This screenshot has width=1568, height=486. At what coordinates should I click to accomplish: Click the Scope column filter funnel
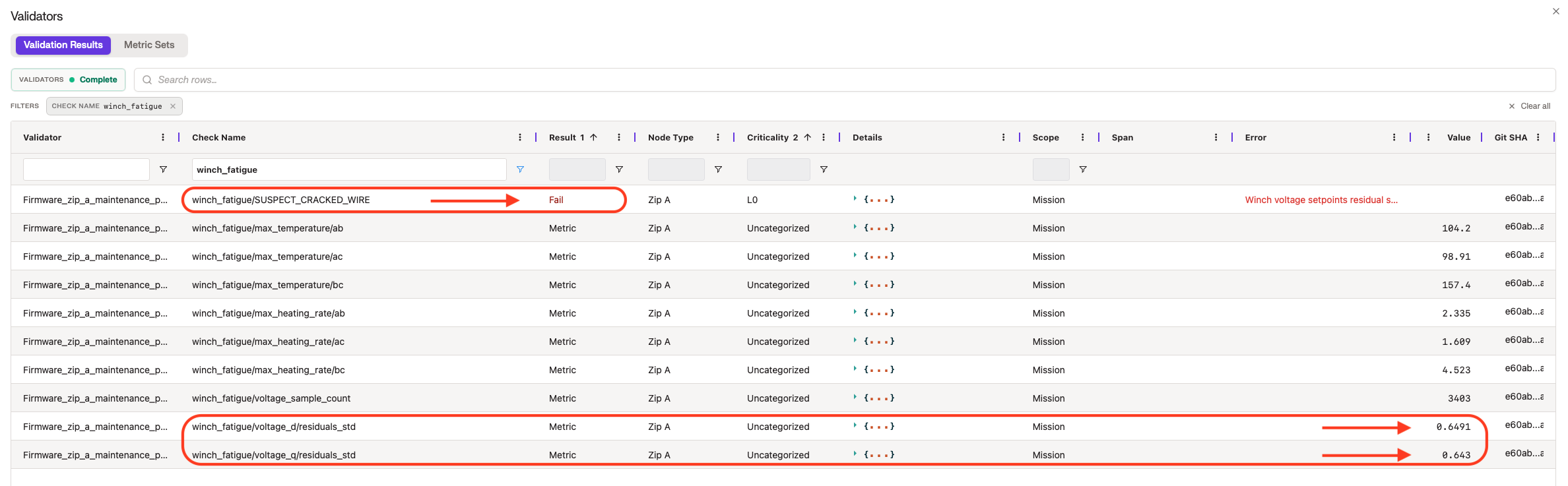[1083, 169]
